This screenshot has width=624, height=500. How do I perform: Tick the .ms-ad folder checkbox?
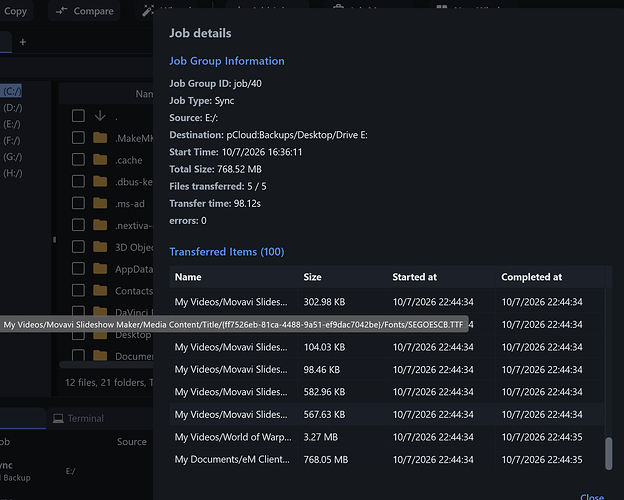[78, 203]
